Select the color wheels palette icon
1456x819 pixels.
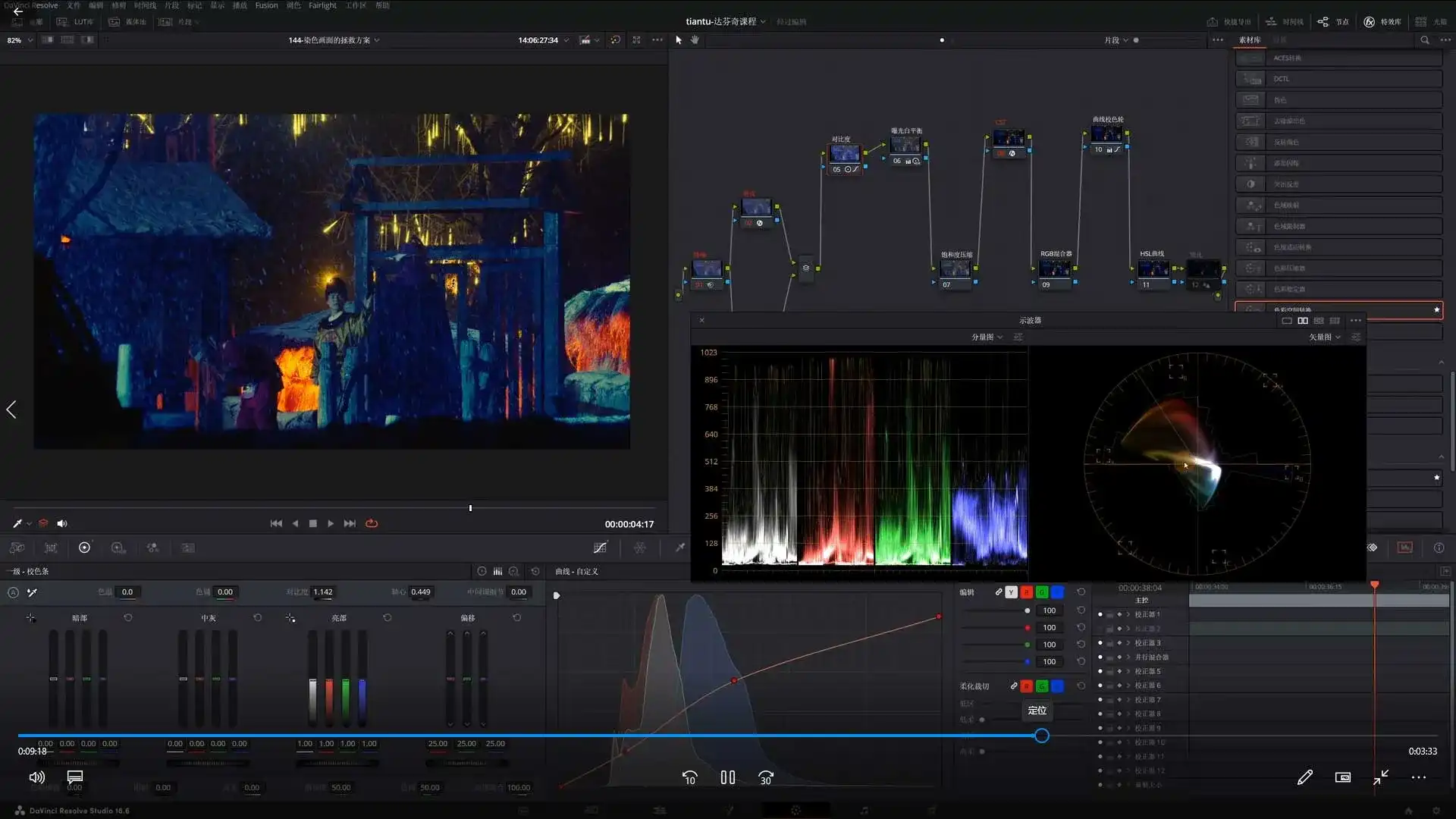click(84, 548)
